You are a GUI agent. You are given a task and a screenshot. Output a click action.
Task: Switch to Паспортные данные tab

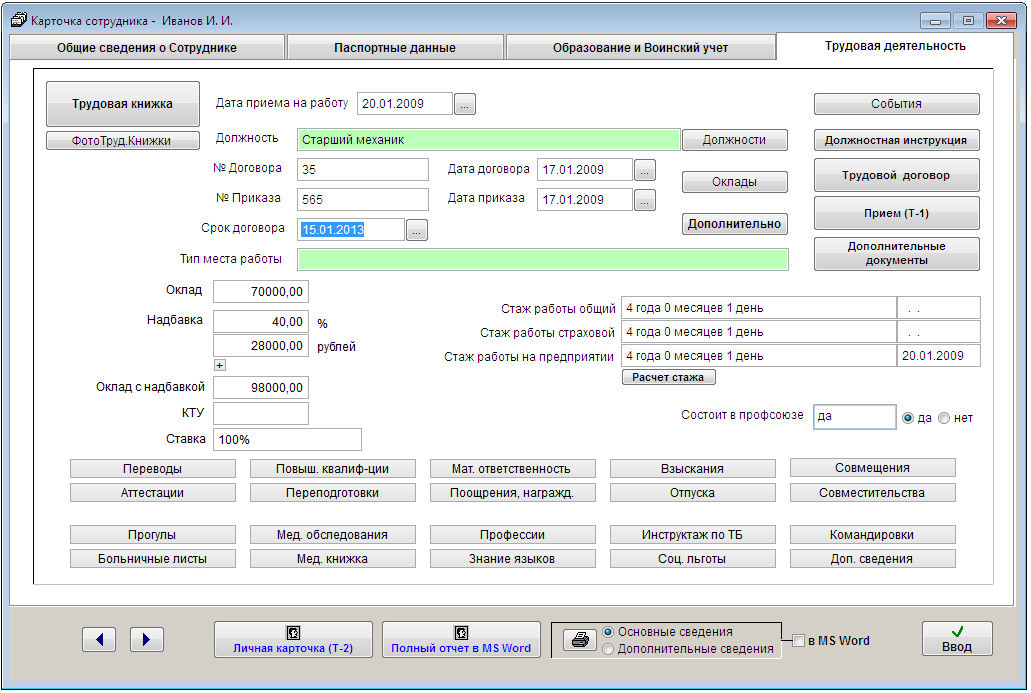click(x=394, y=48)
